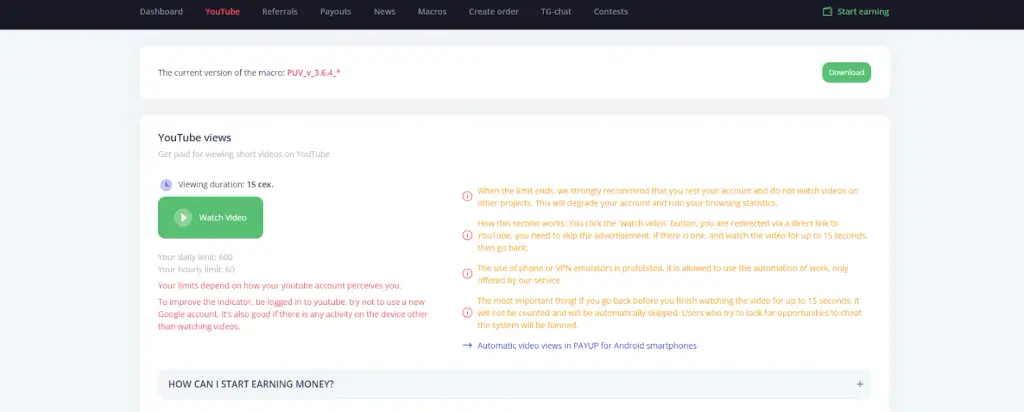This screenshot has height=412, width=1024.
Task: Expand 'How can I start earning money?' section
Action: (x=514, y=384)
